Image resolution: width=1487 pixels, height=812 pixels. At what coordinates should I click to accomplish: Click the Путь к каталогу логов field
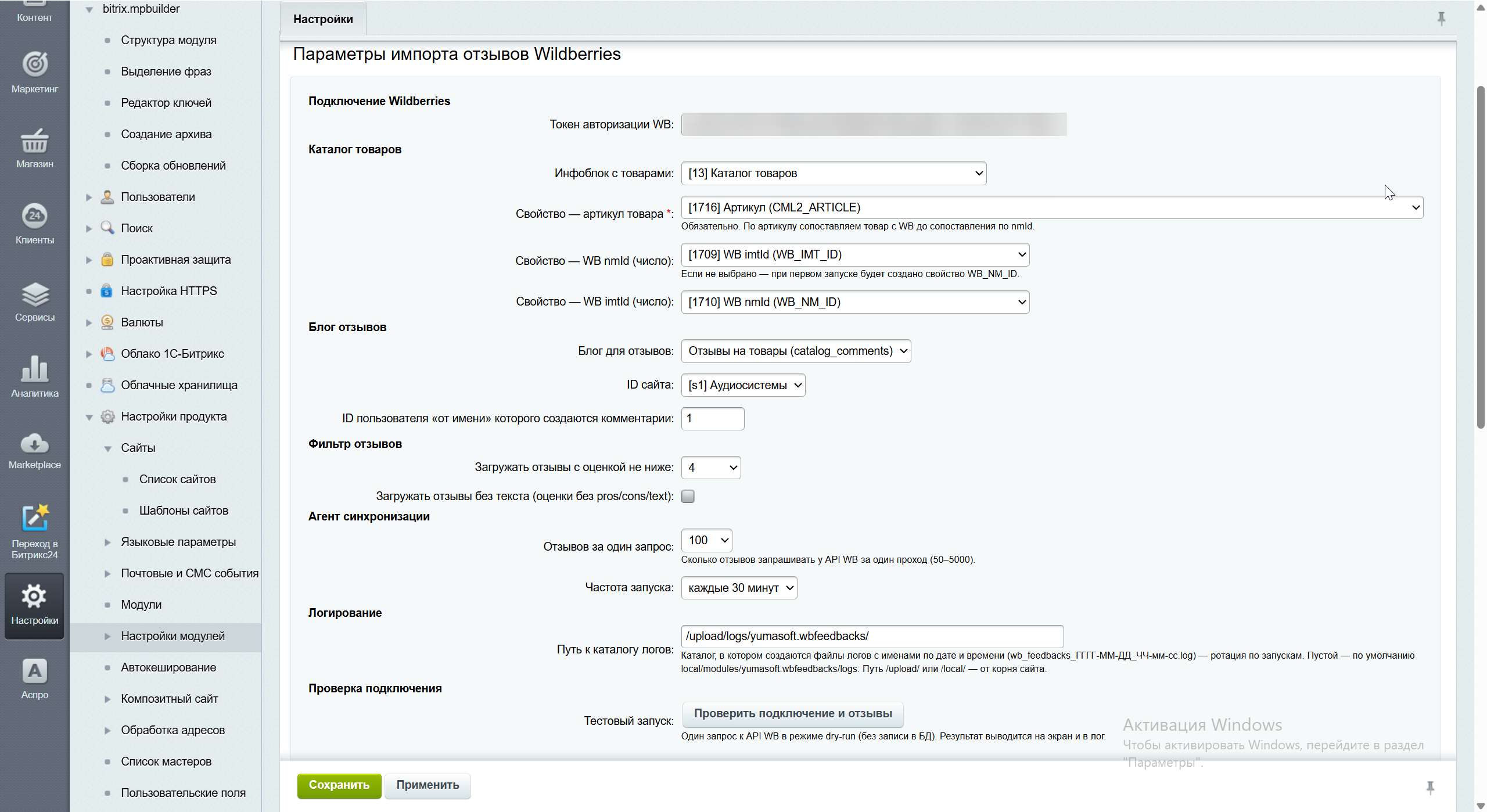point(872,637)
